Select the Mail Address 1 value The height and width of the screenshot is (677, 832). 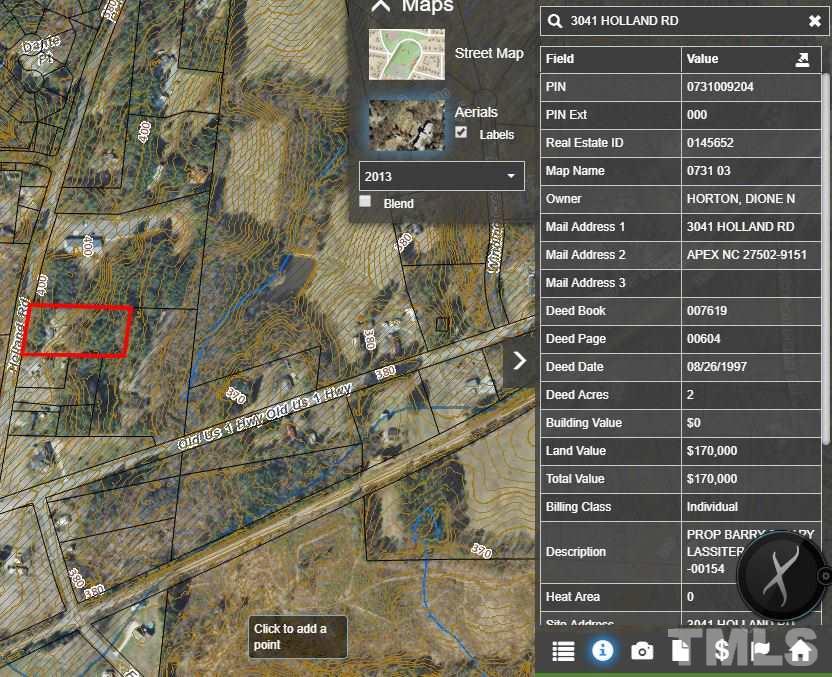[x=751, y=227]
